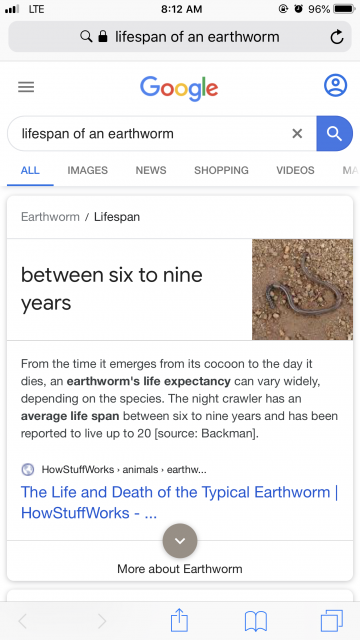Viewport: 360px width, 640px height.
Task: Expand More about Earthworm
Action: [x=180, y=569]
